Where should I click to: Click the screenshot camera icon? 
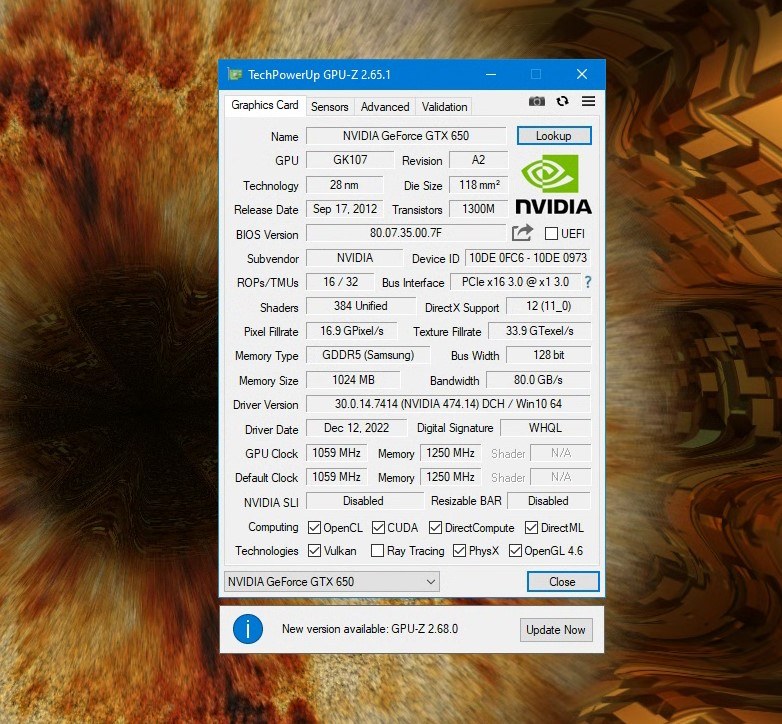click(x=537, y=102)
